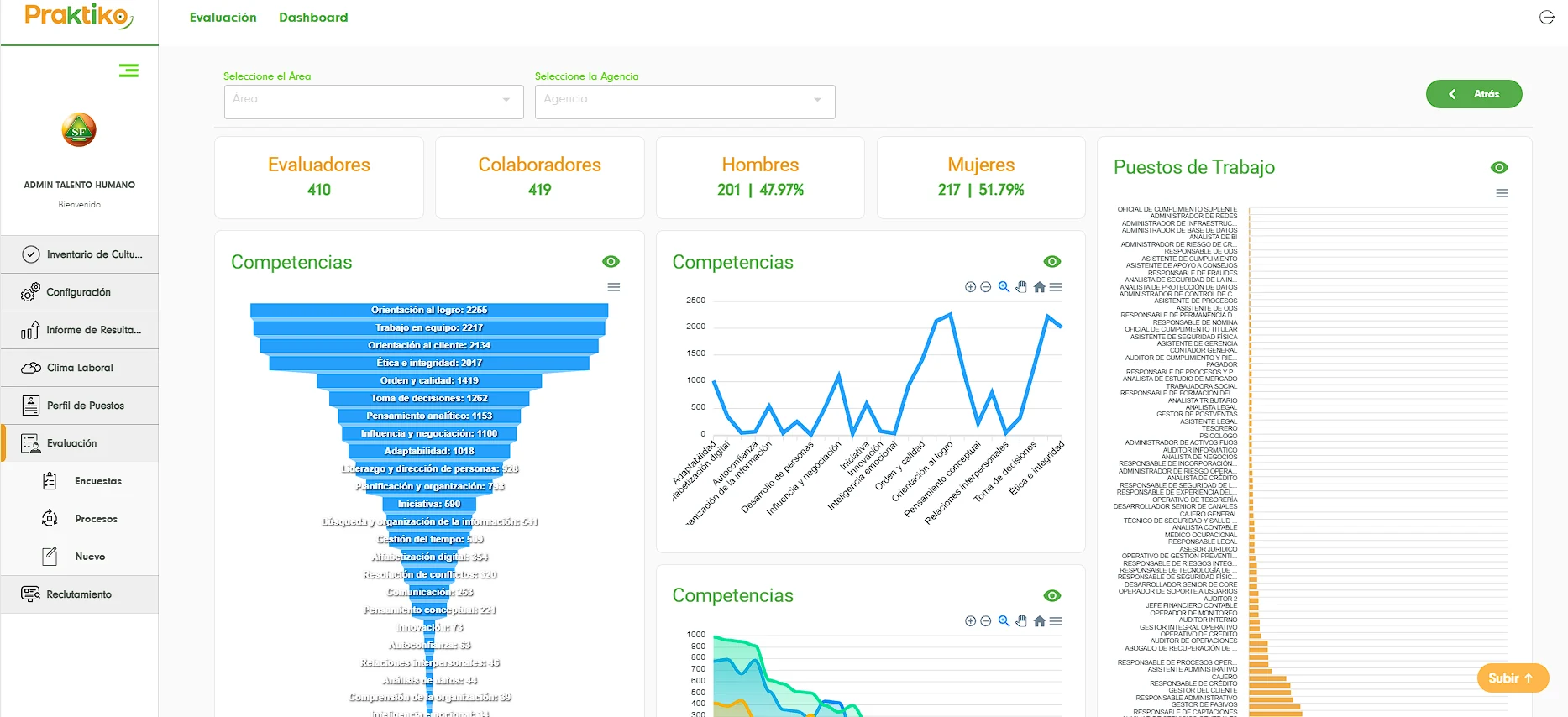Click the Inventario de Cultura check icon
1568x717 pixels.
coord(30,254)
